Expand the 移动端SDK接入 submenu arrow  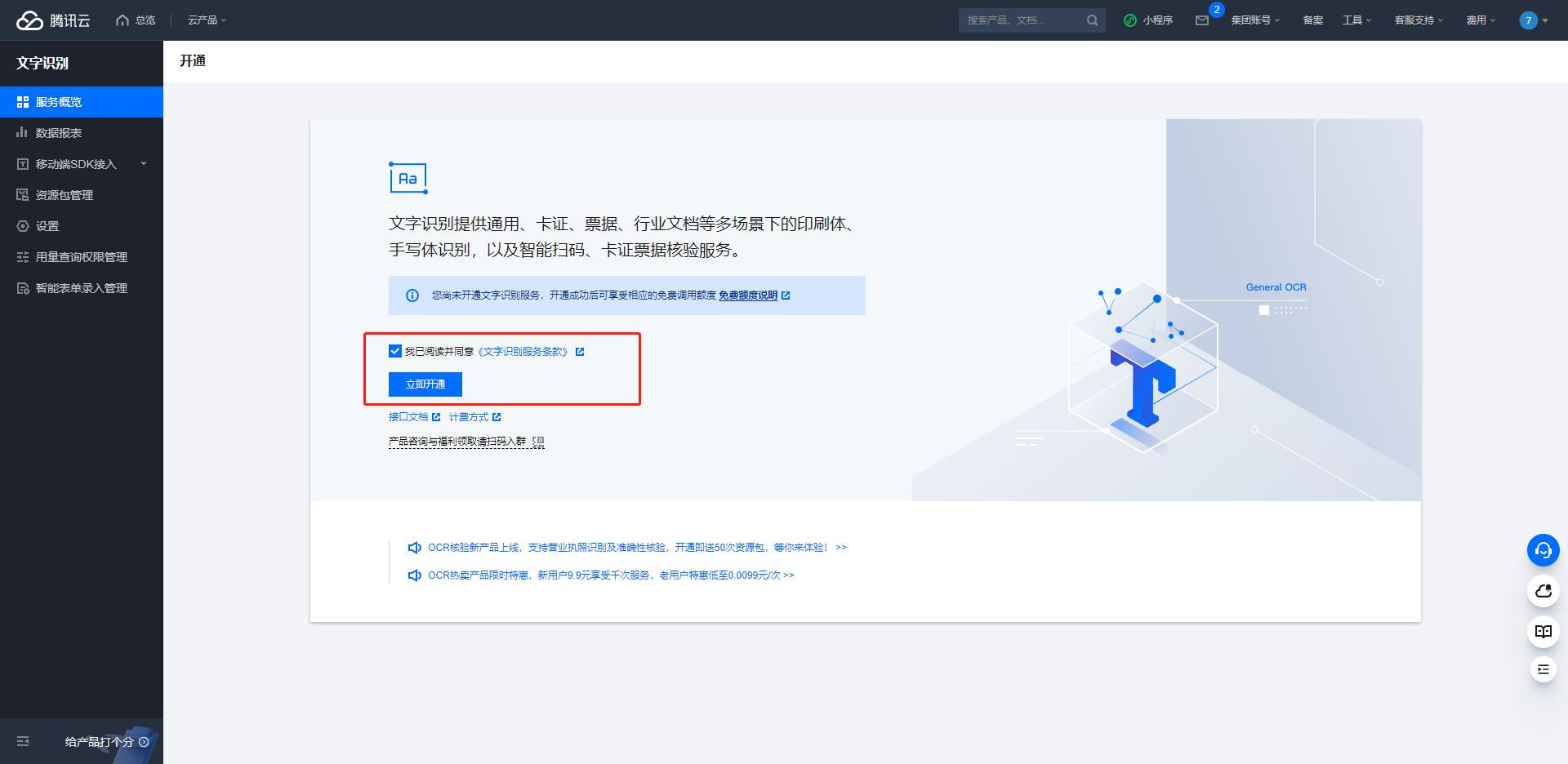click(x=144, y=164)
